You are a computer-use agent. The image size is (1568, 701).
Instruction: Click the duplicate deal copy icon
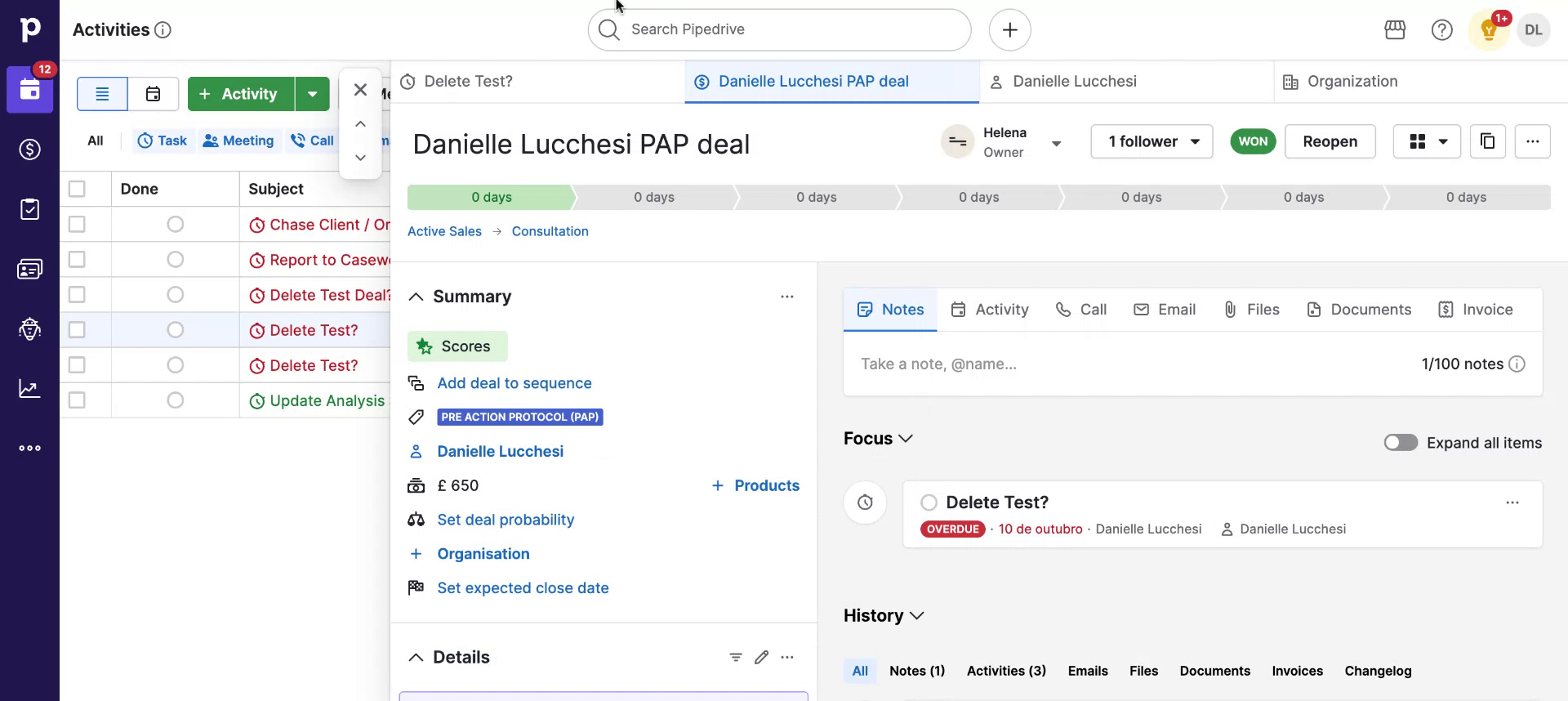tap(1487, 141)
